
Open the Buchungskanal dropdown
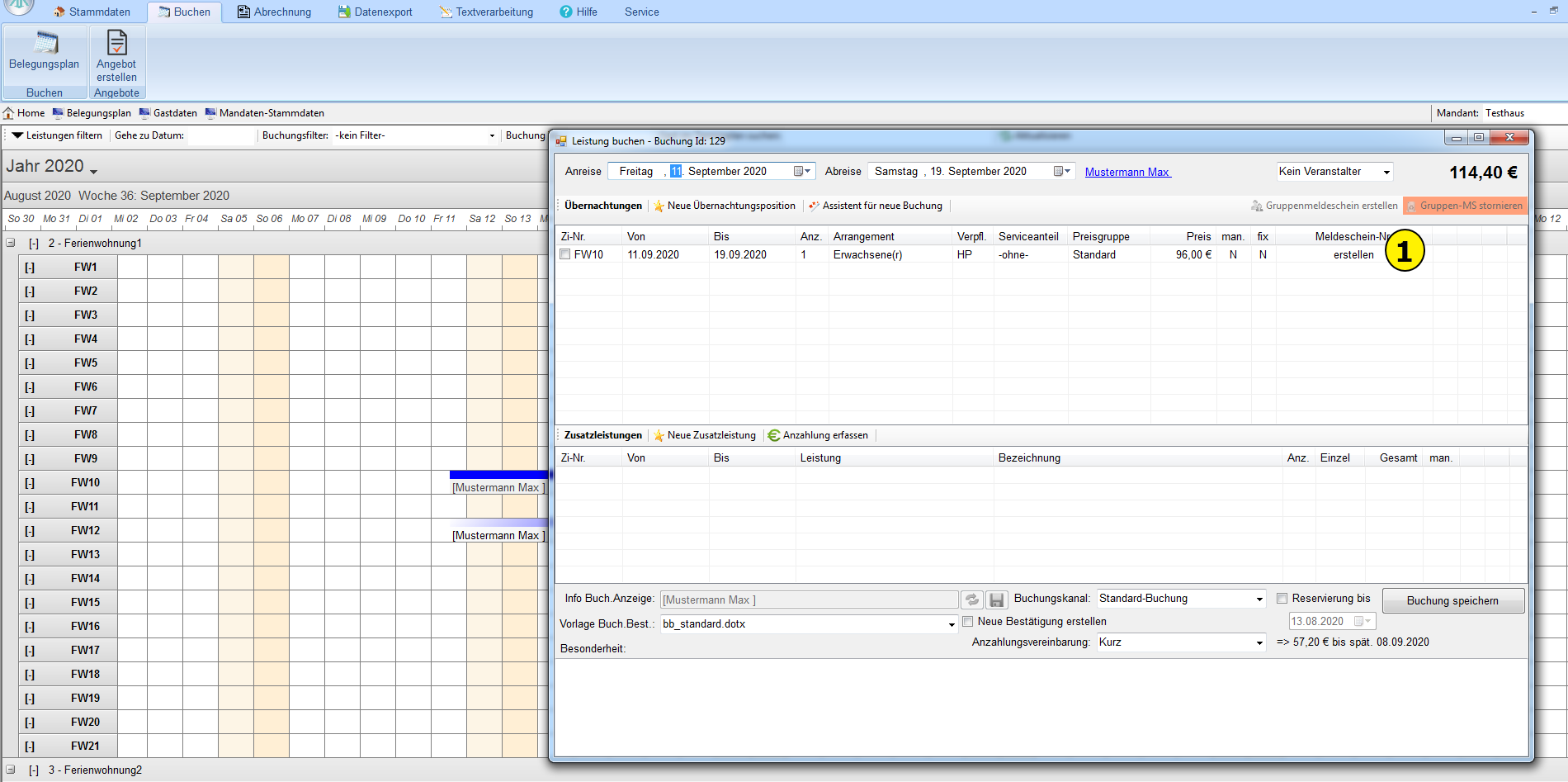click(x=1259, y=600)
